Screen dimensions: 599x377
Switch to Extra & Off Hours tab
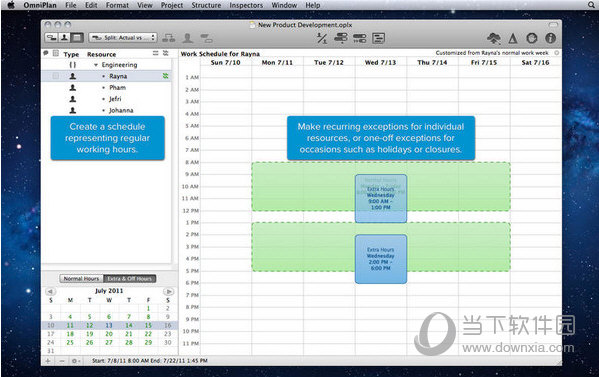coord(130,279)
